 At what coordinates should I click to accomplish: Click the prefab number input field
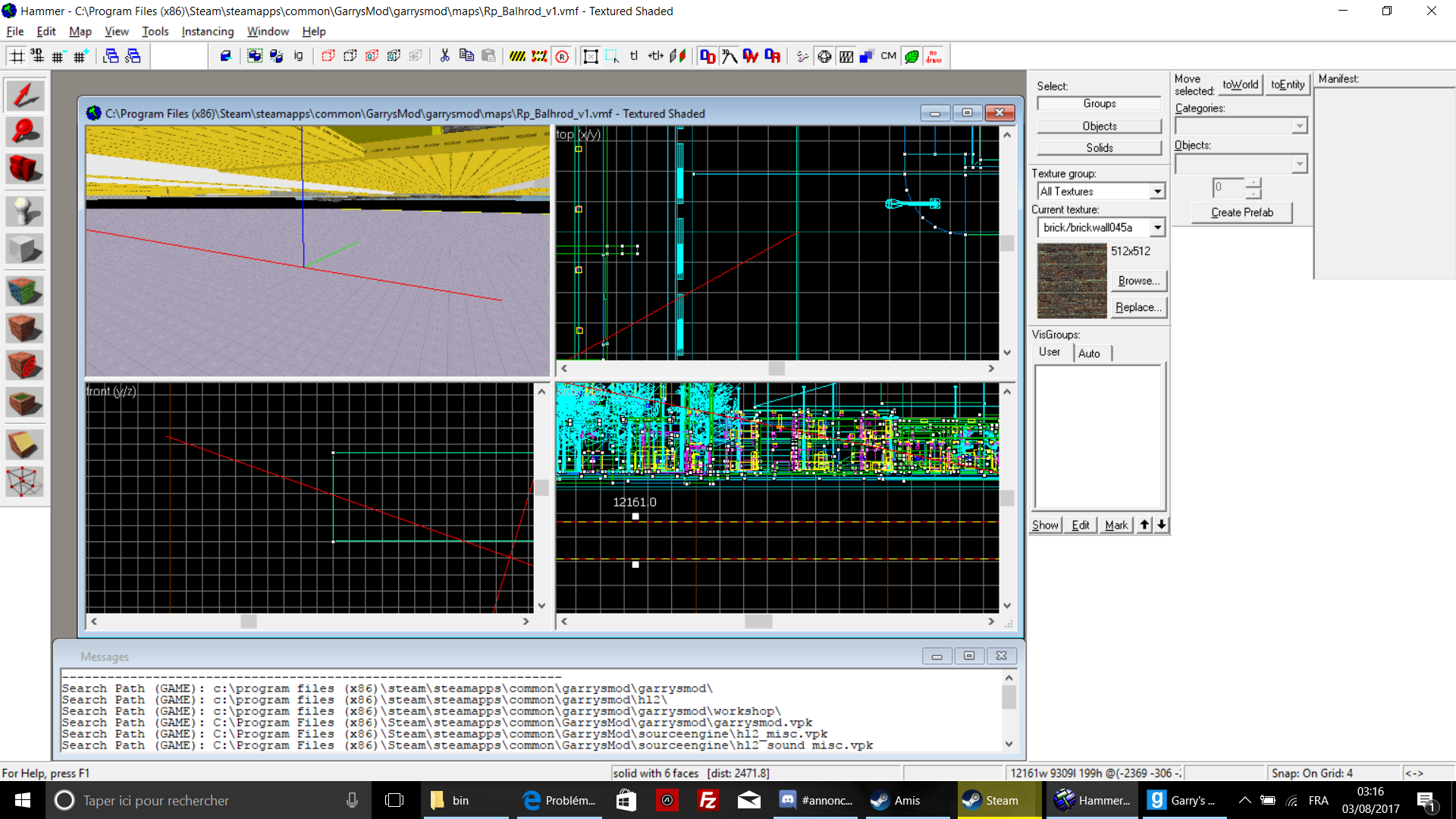[x=1228, y=188]
